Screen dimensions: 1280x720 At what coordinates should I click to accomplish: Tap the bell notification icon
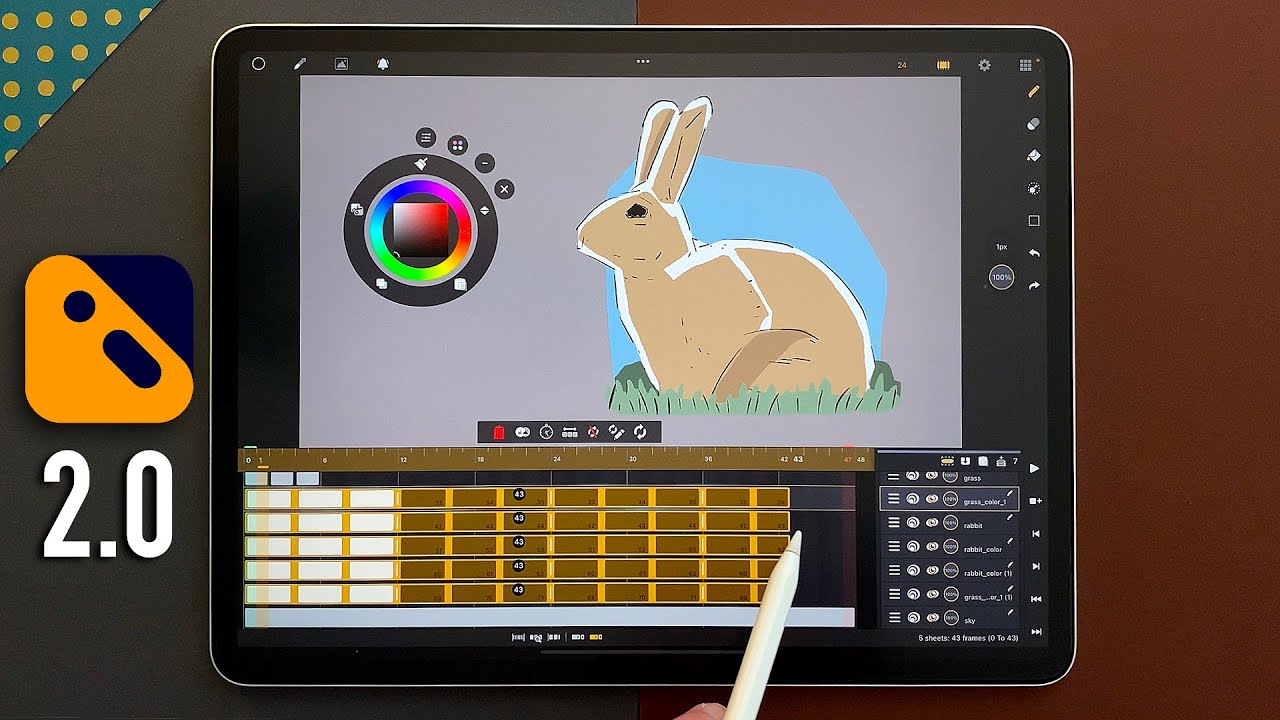(x=382, y=64)
